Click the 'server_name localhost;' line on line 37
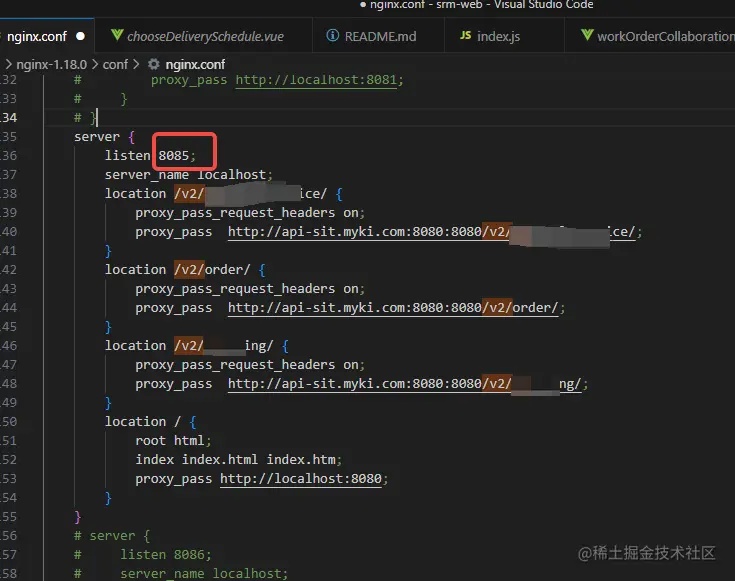Viewport: 735px width, 581px height. click(188, 175)
